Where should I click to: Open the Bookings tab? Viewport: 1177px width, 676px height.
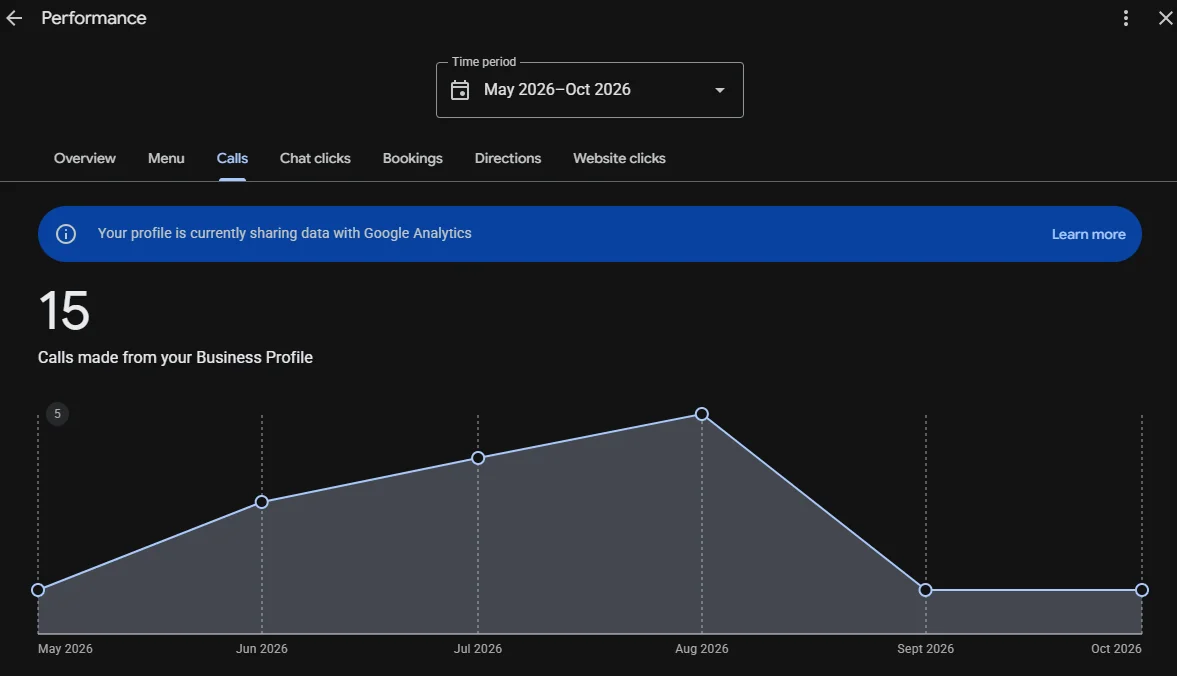coord(412,158)
